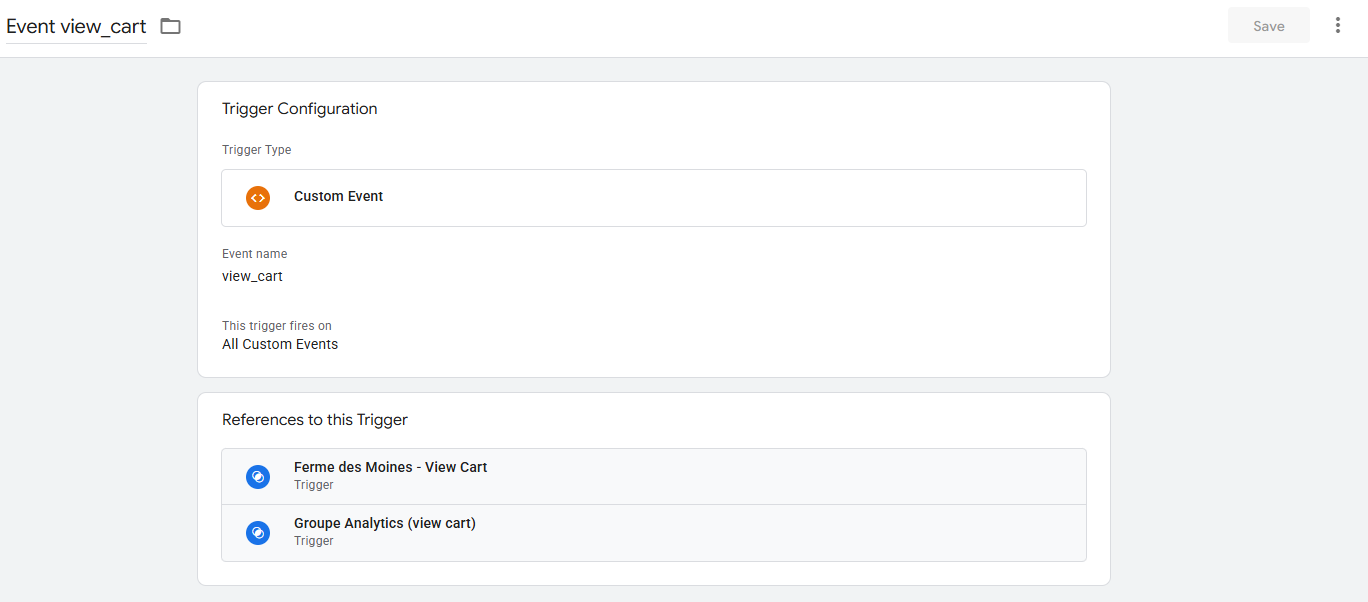The height and width of the screenshot is (602, 1368).
Task: Click the 'References to this Trigger' heading
Action: pos(315,420)
